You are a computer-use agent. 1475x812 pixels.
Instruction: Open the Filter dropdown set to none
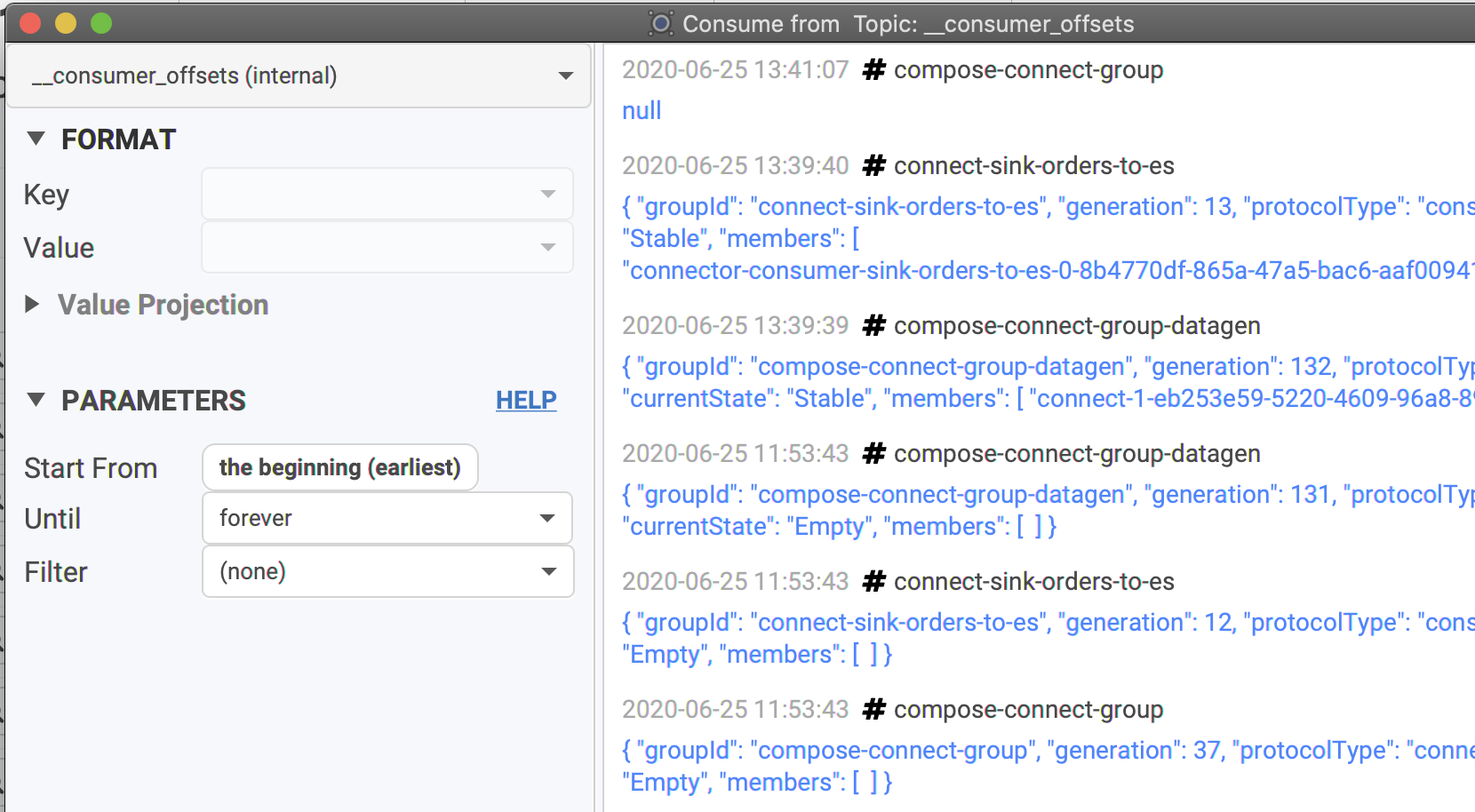tap(387, 571)
